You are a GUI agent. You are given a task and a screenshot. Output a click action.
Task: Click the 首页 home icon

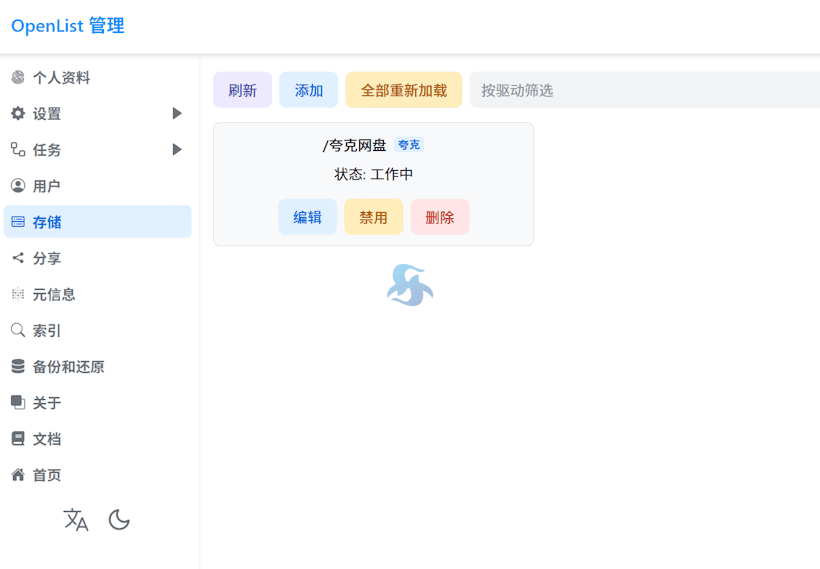click(18, 474)
